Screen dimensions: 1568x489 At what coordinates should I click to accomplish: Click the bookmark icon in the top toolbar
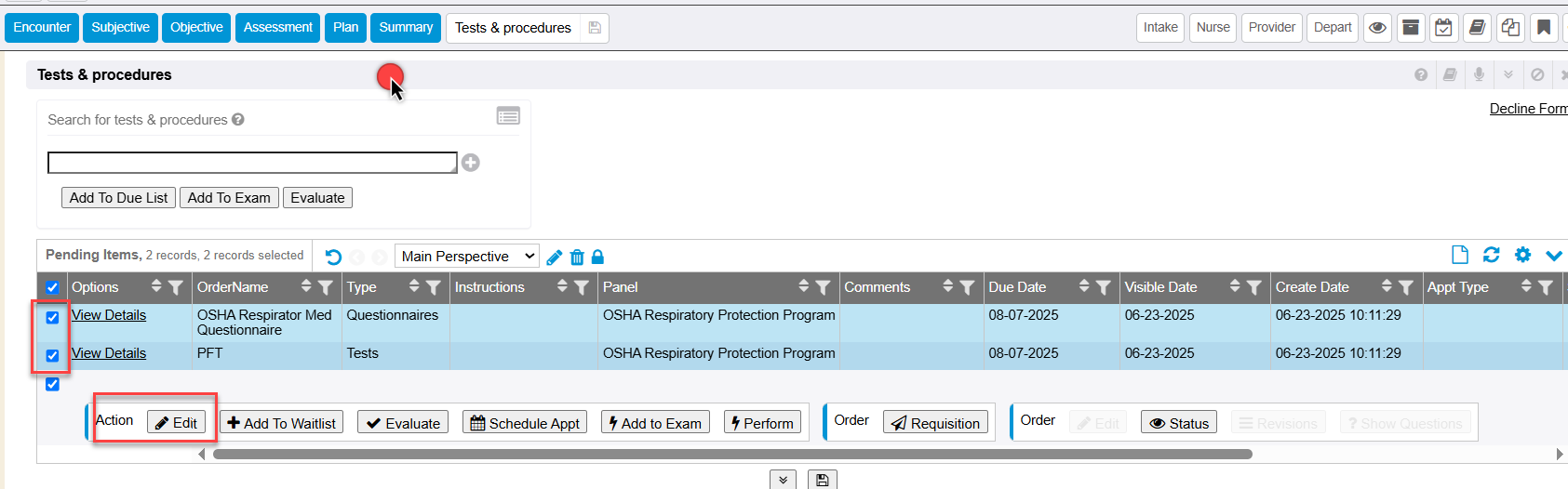coord(1544,28)
